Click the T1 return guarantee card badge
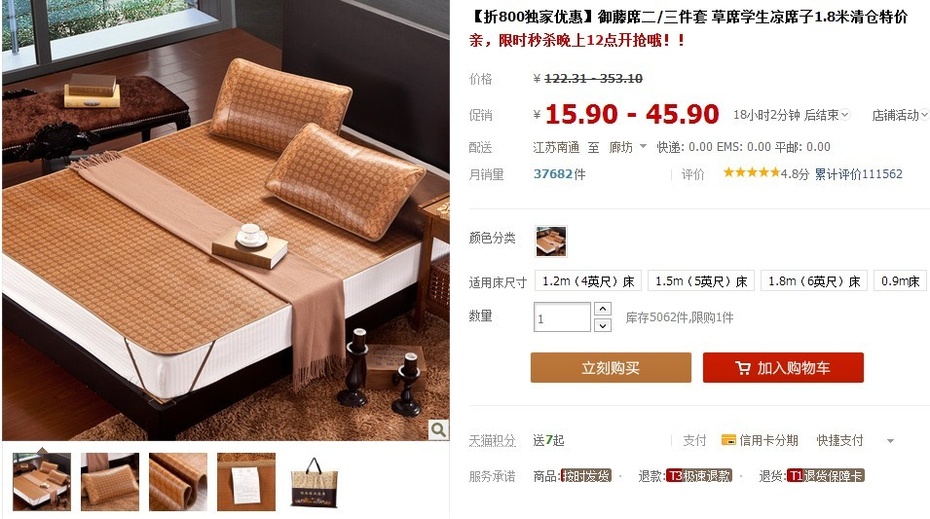This screenshot has width=930, height=519. coord(826,476)
